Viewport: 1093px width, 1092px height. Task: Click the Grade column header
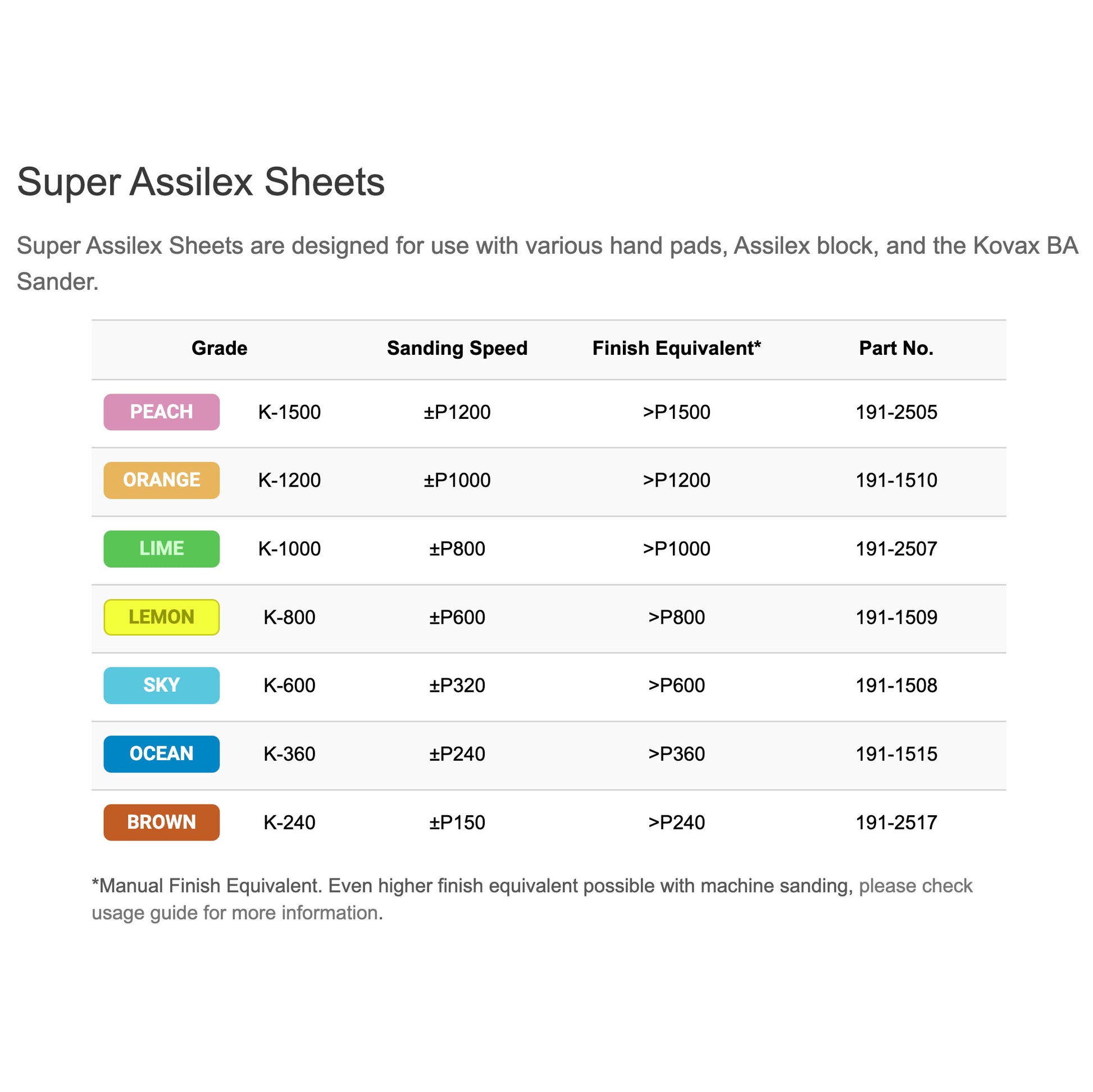coord(220,348)
